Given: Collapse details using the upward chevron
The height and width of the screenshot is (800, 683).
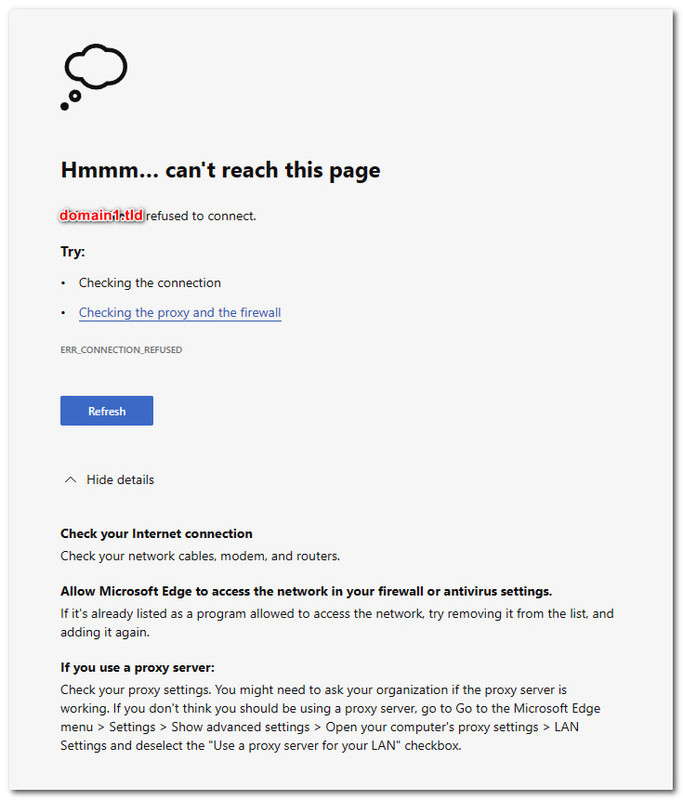Looking at the screenshot, I should pyautogui.click(x=70, y=480).
